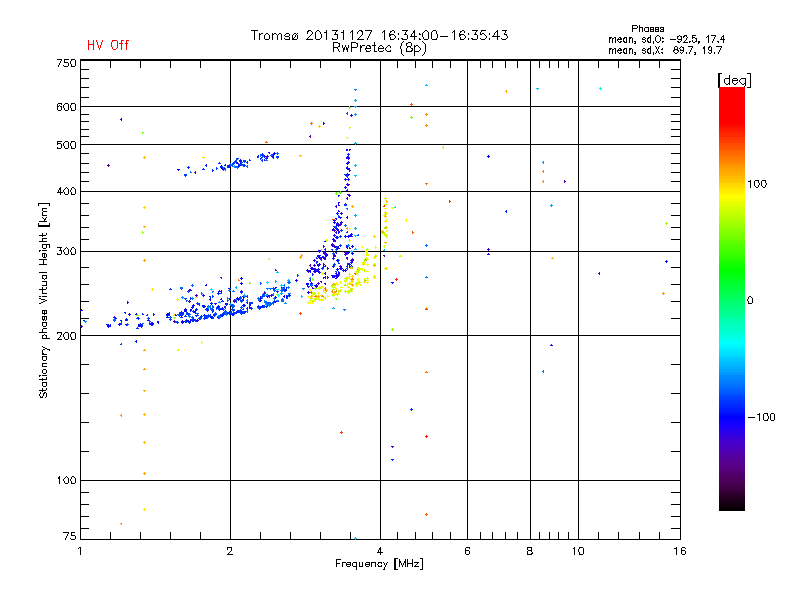Viewport: 800px width, 600px height.
Task: Click the red 'HV Off' label
Action: coord(108,45)
